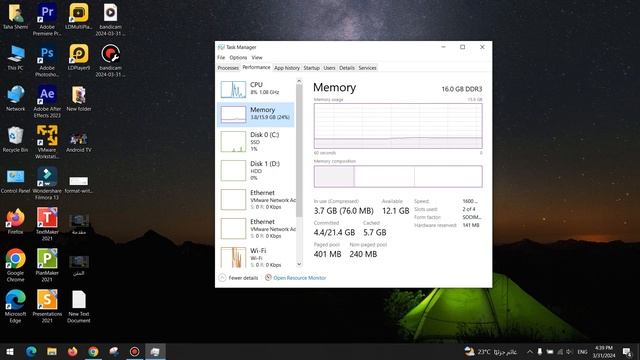Select the VMware Workstation desktop icon

pyautogui.click(x=47, y=142)
